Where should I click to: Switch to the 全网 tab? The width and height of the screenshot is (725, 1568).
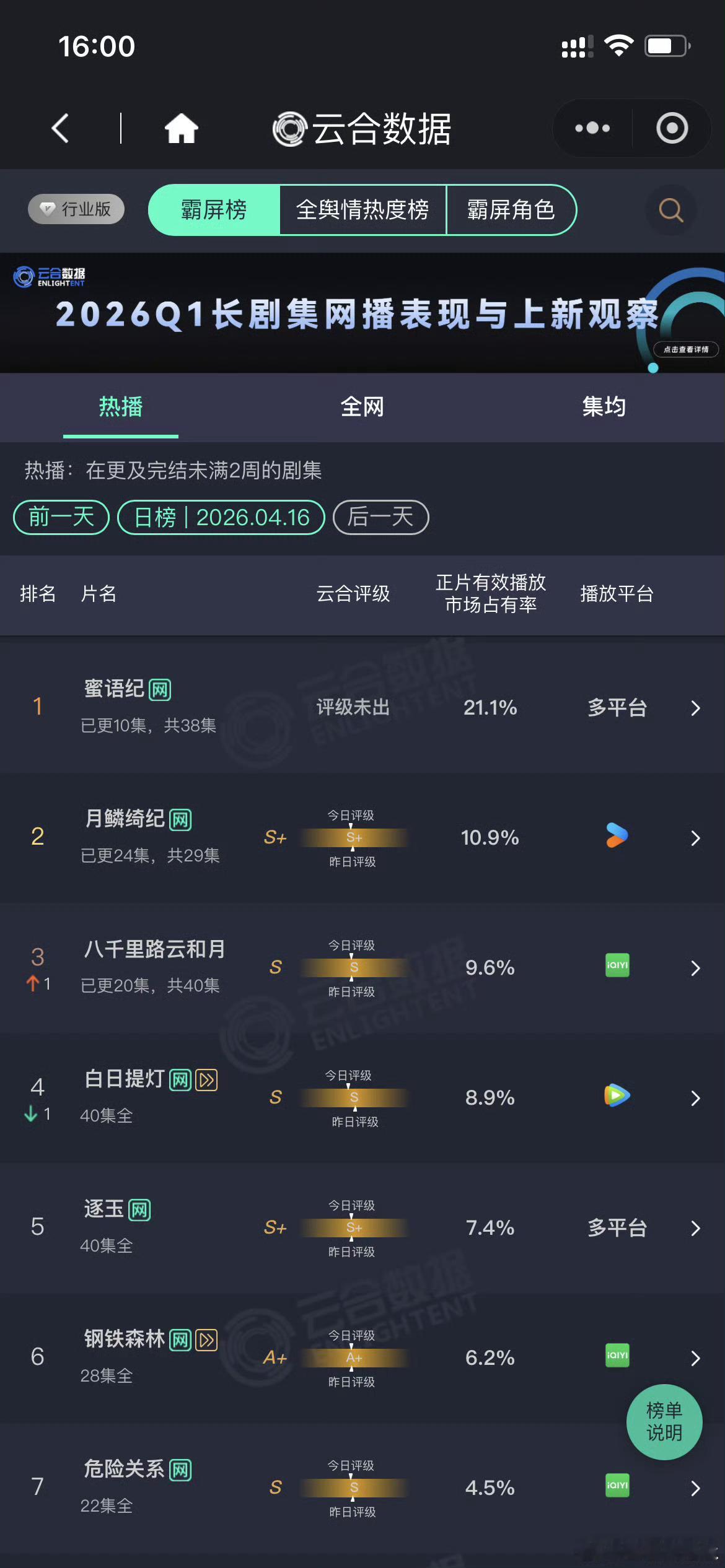(x=363, y=407)
